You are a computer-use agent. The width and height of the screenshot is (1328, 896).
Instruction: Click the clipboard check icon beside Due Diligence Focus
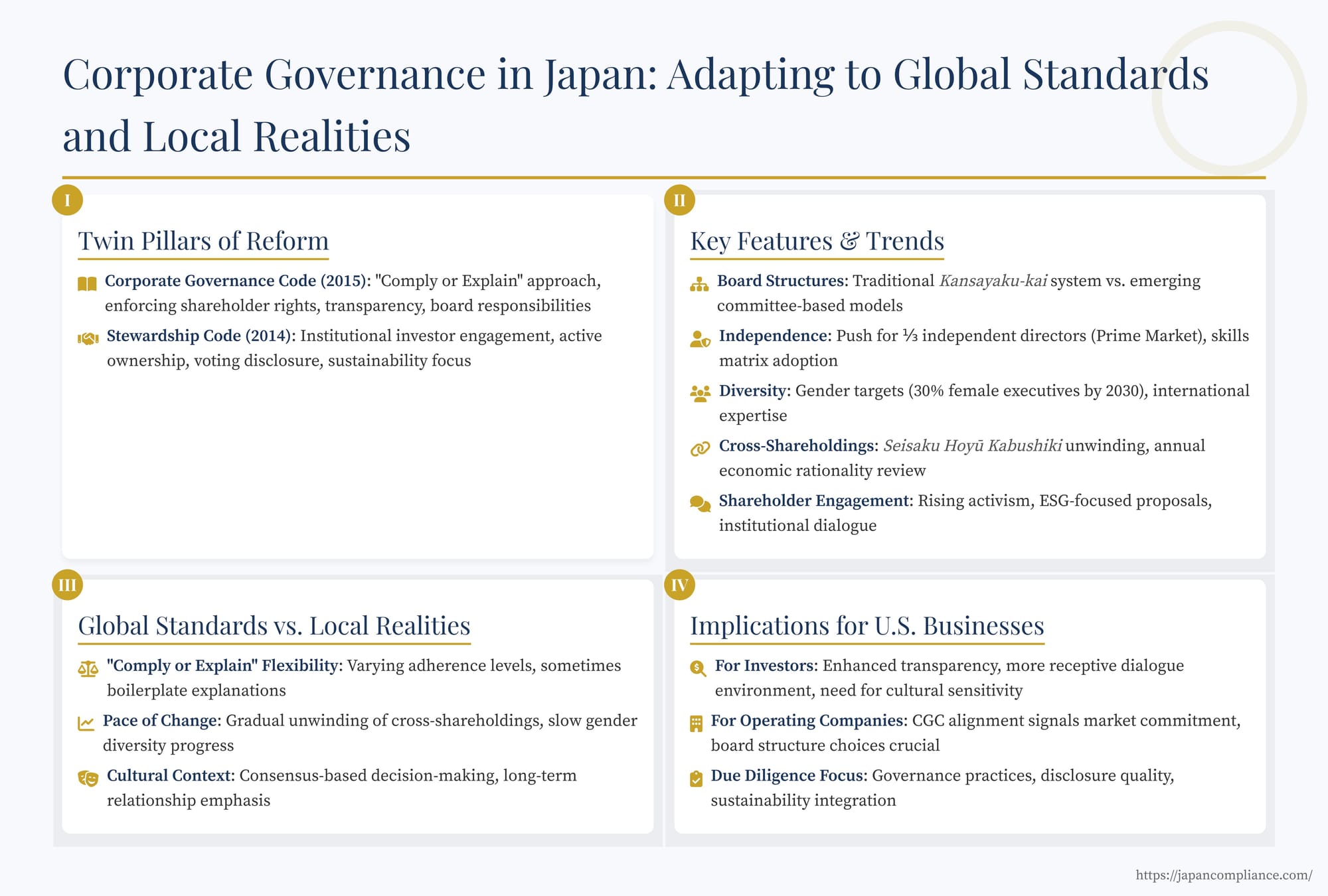click(x=696, y=779)
